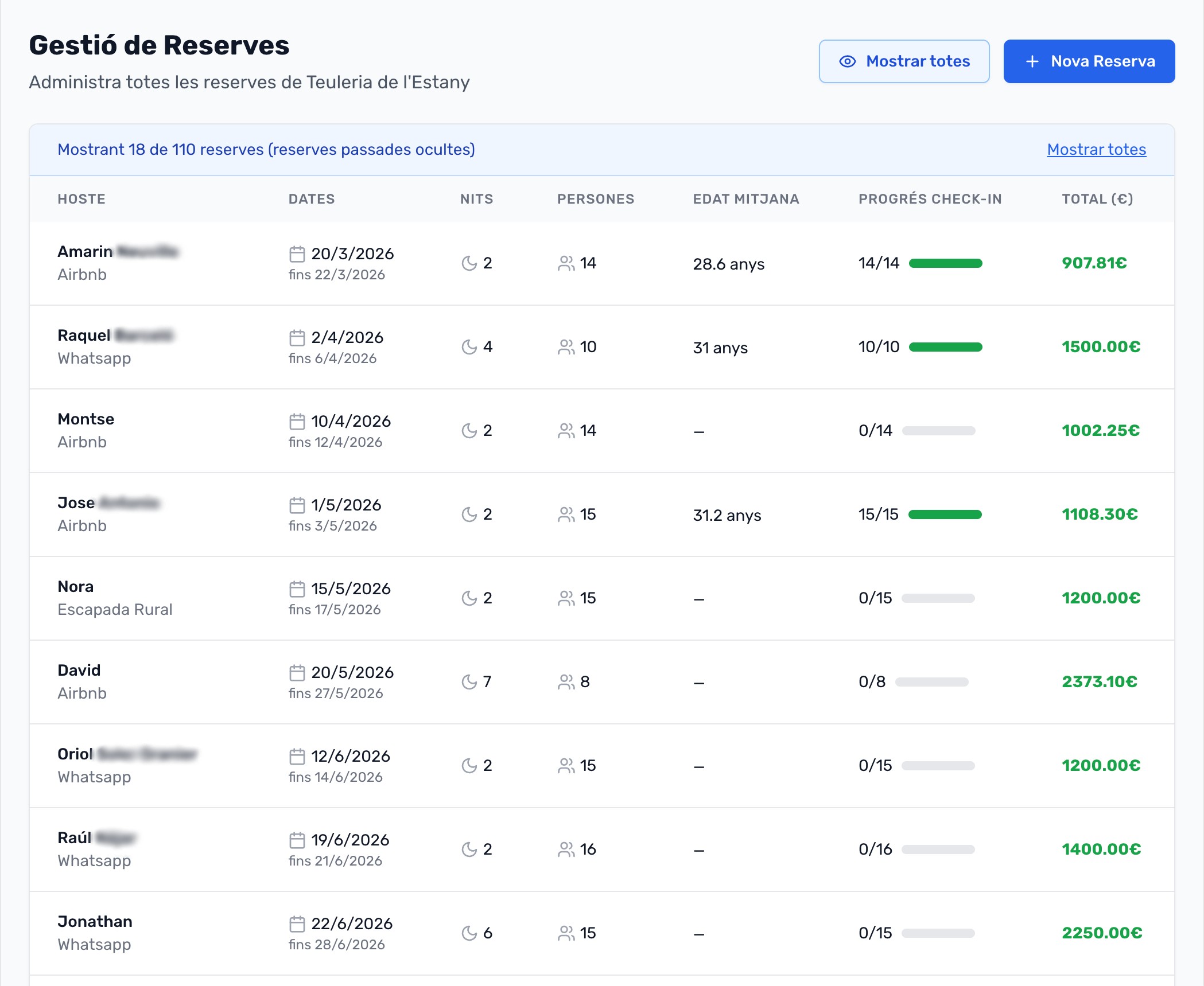The height and width of the screenshot is (986, 1204).
Task: Click the 2373.10€ total amount
Action: [1099, 682]
